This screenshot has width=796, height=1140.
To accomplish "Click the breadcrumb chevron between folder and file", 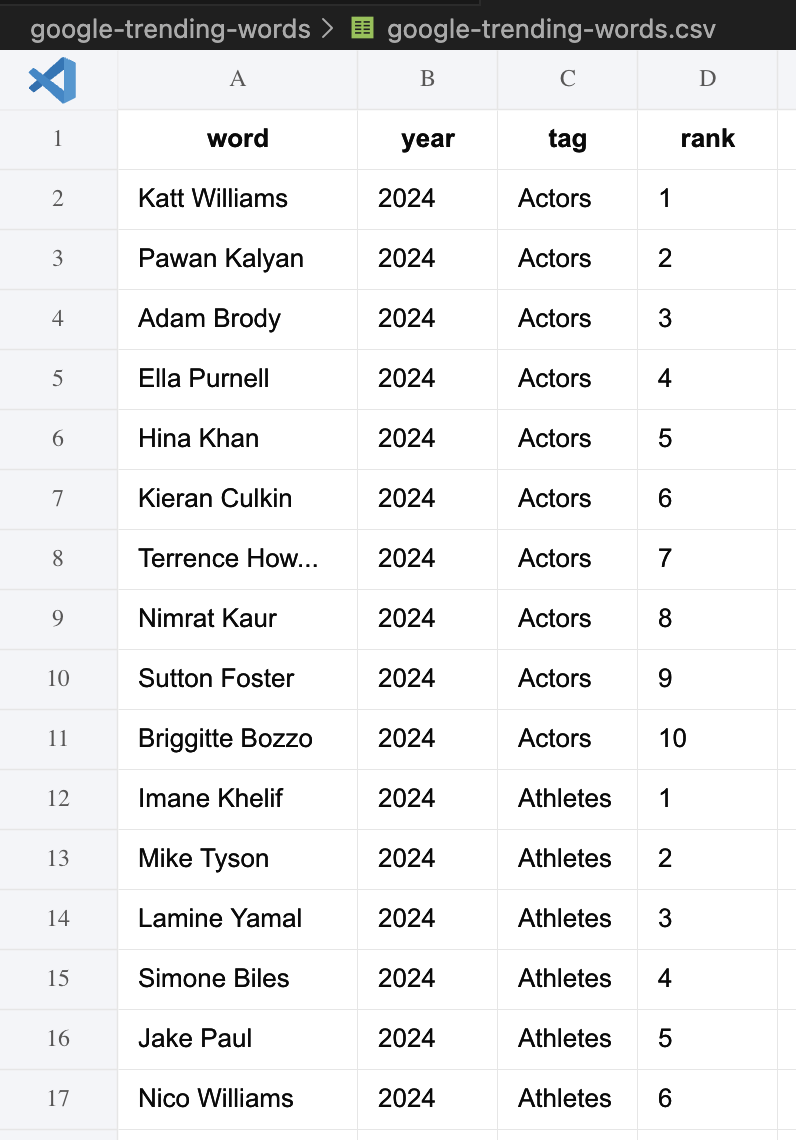I will (328, 28).
